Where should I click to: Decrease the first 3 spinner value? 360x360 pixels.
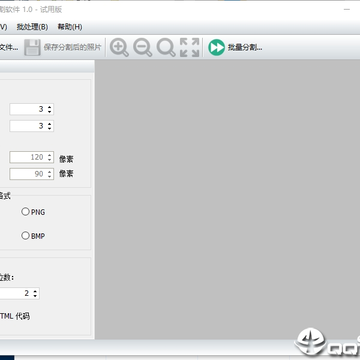pyautogui.click(x=49, y=111)
